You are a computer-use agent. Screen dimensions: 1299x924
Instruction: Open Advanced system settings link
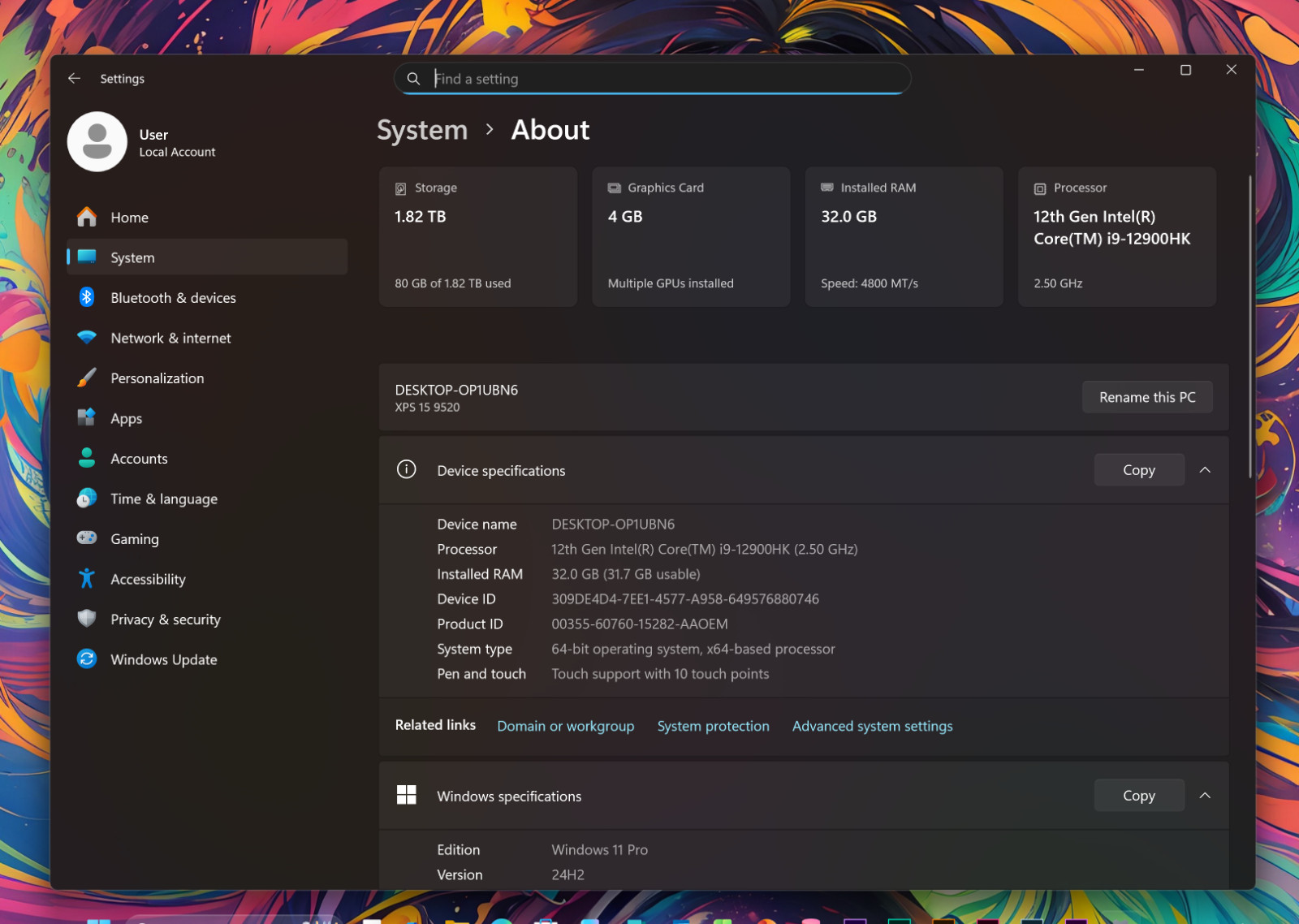click(873, 726)
